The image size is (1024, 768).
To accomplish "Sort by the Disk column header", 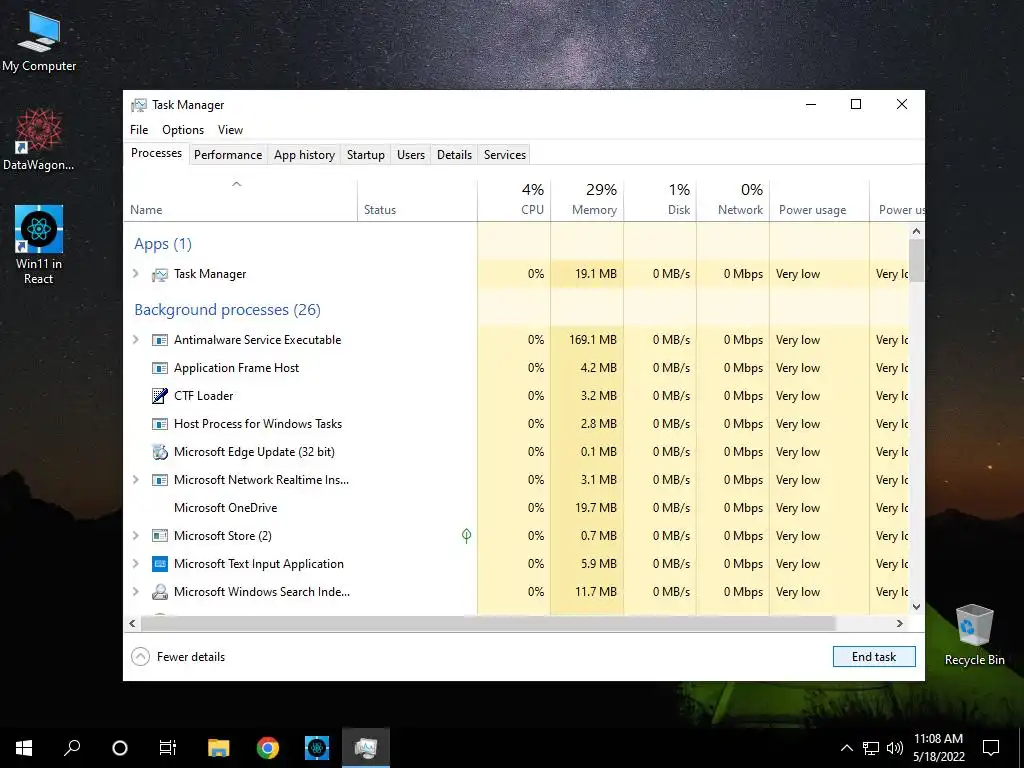I will pos(660,200).
